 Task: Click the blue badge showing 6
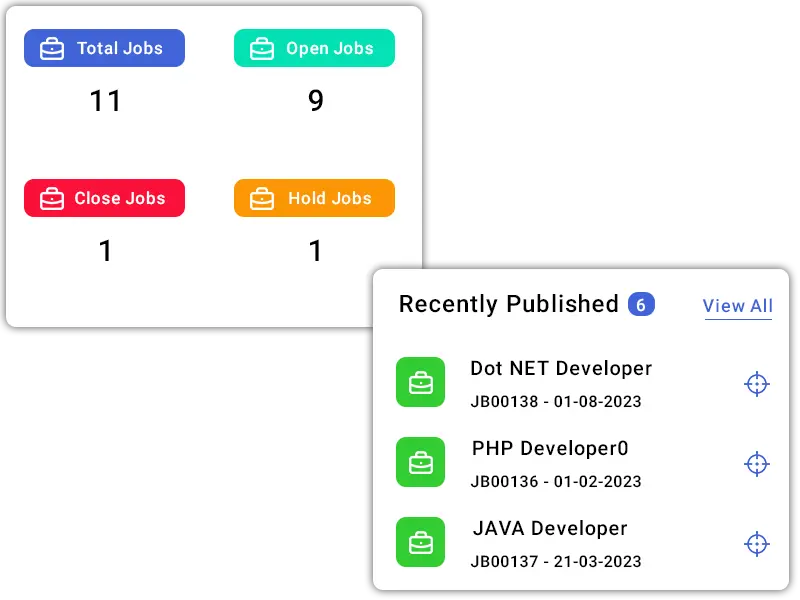point(641,304)
